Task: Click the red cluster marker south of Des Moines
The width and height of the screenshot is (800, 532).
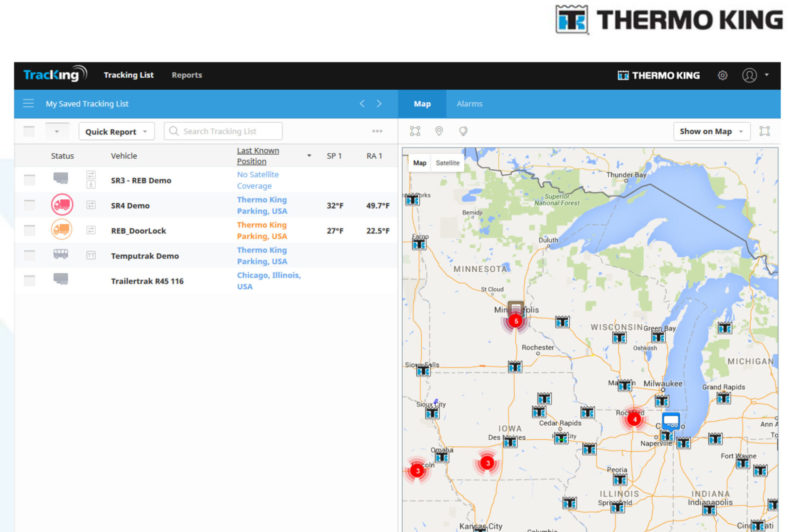Action: tap(487, 463)
